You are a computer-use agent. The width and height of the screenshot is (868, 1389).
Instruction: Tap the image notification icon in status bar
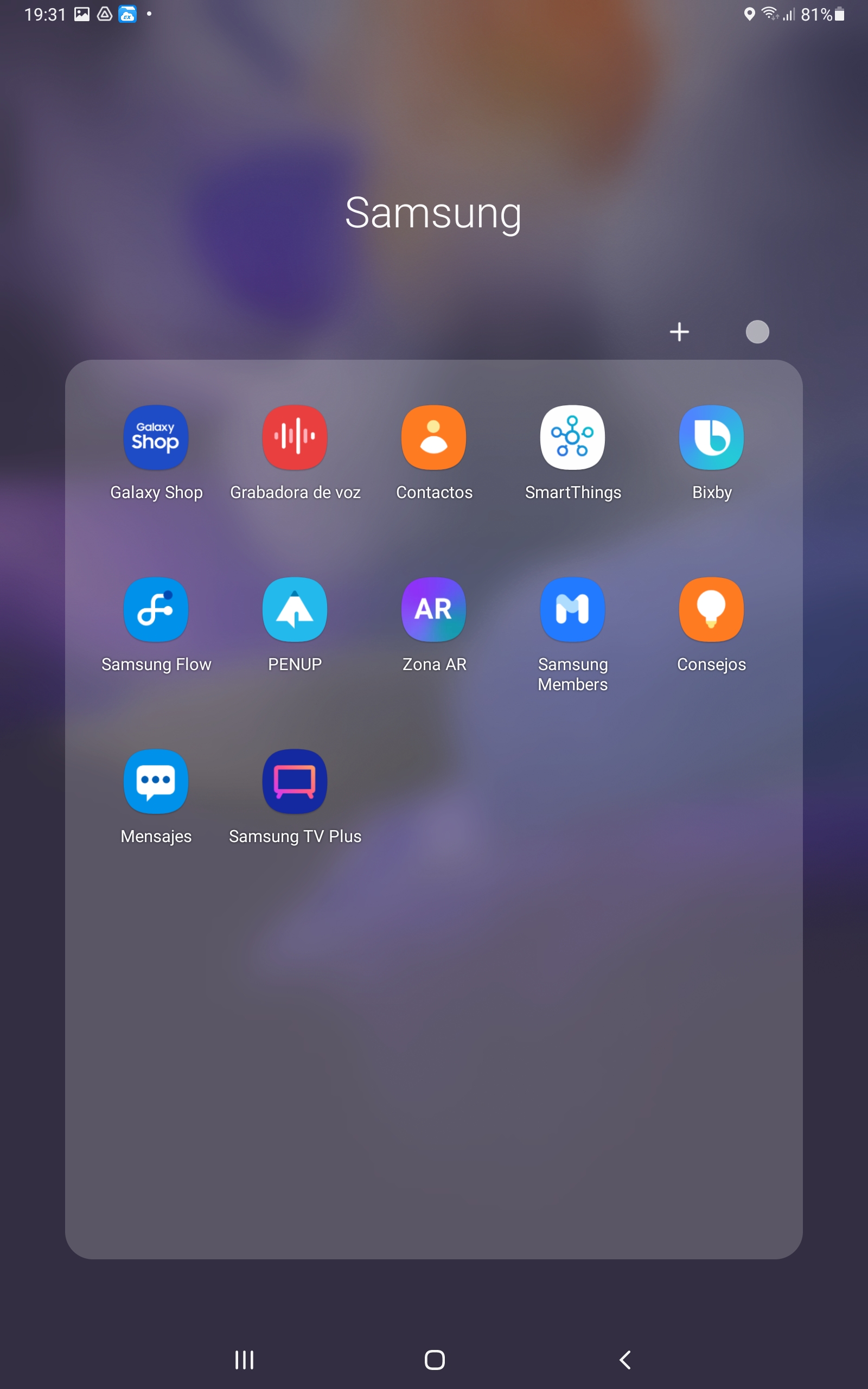[82, 14]
